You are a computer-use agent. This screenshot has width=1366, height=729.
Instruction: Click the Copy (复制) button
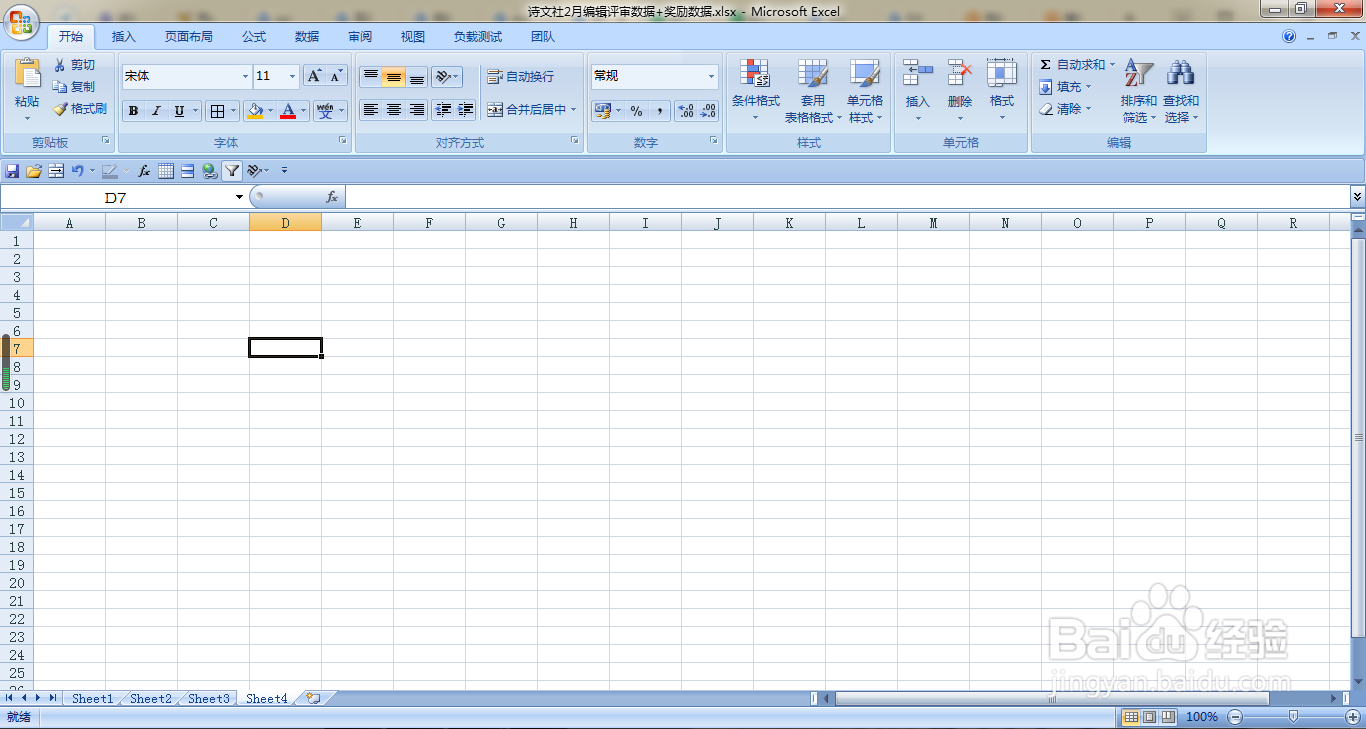74,87
